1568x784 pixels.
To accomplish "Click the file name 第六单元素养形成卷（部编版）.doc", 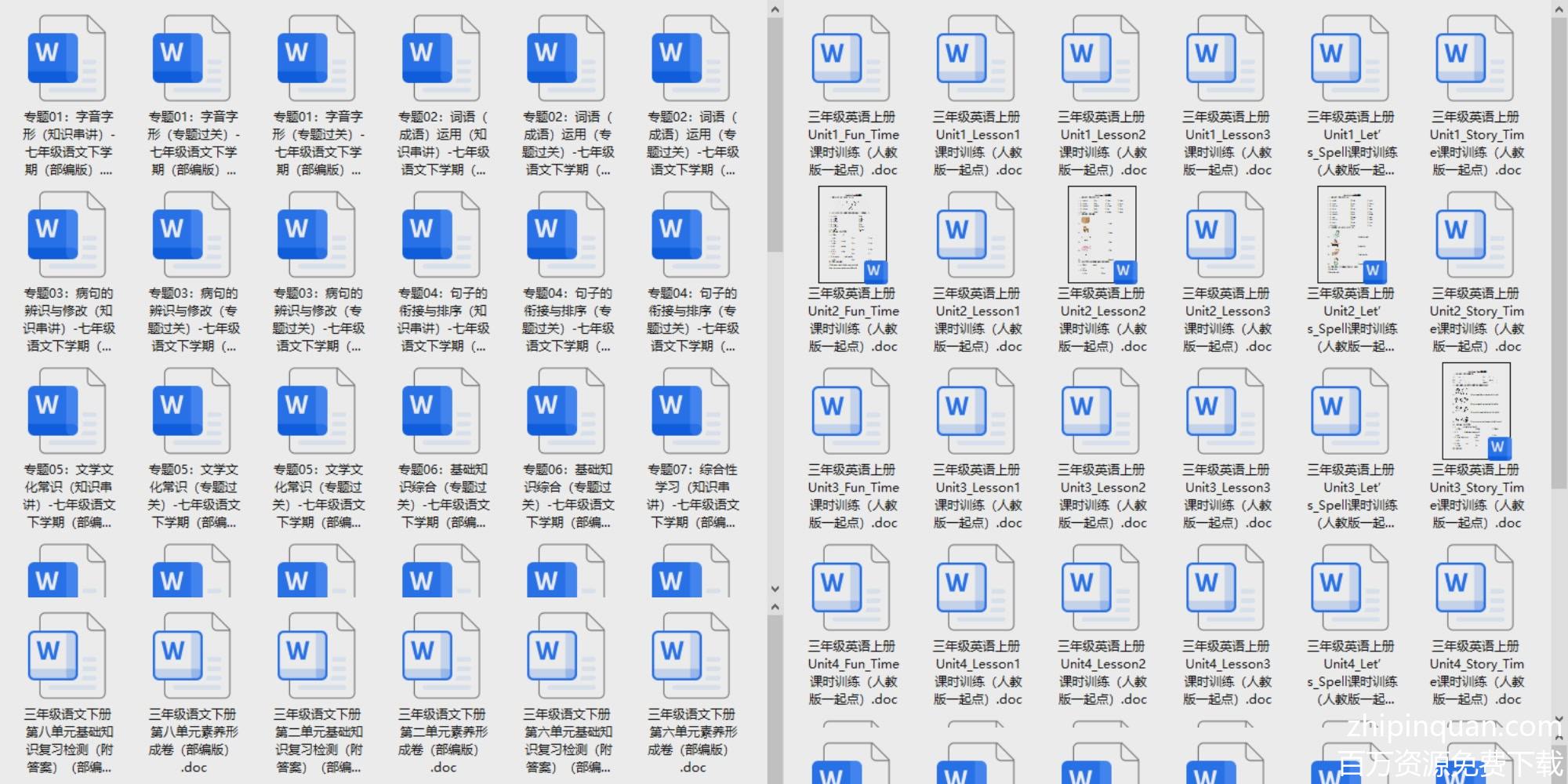I will tap(692, 740).
